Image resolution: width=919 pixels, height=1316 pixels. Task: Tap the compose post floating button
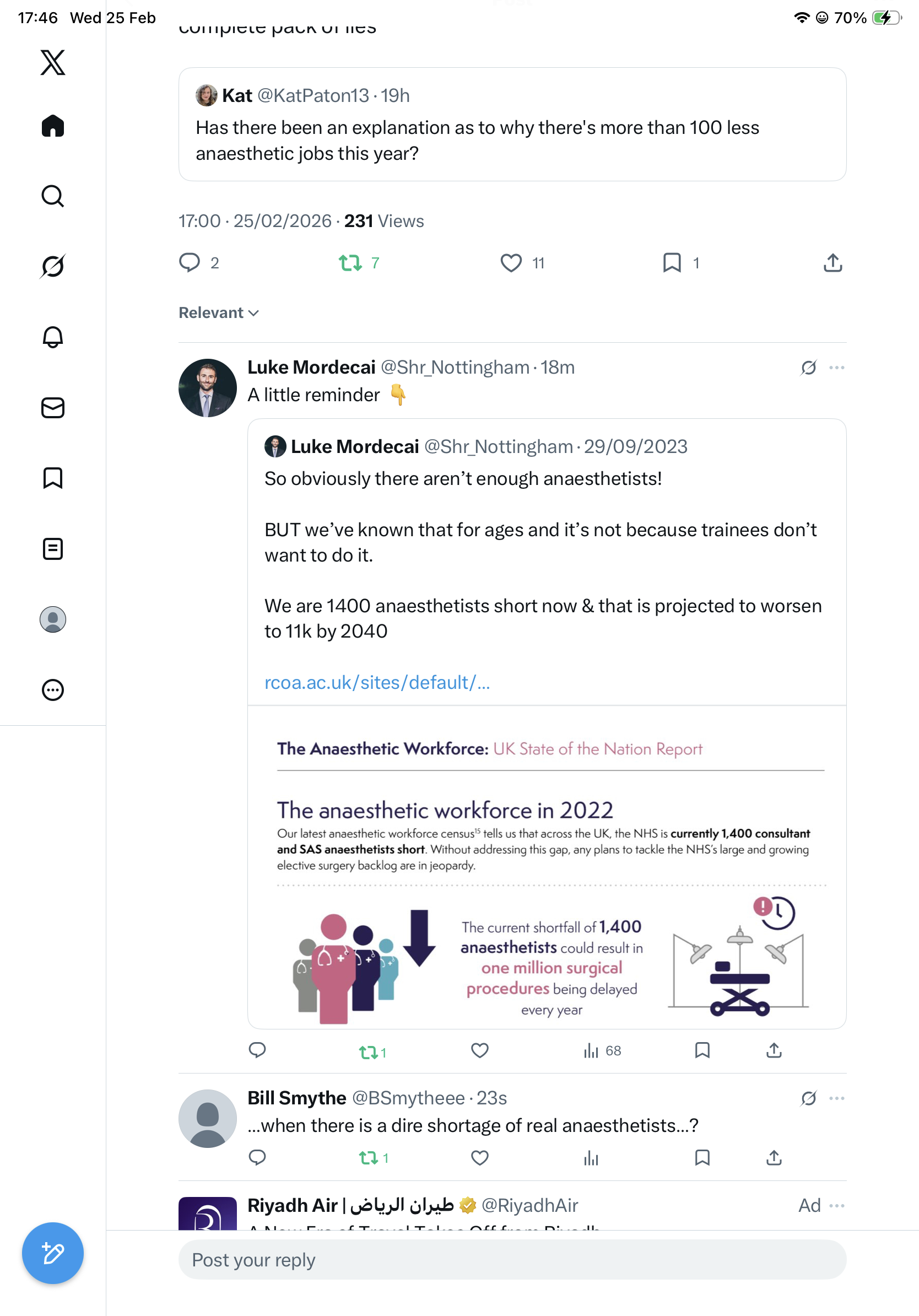53,1253
